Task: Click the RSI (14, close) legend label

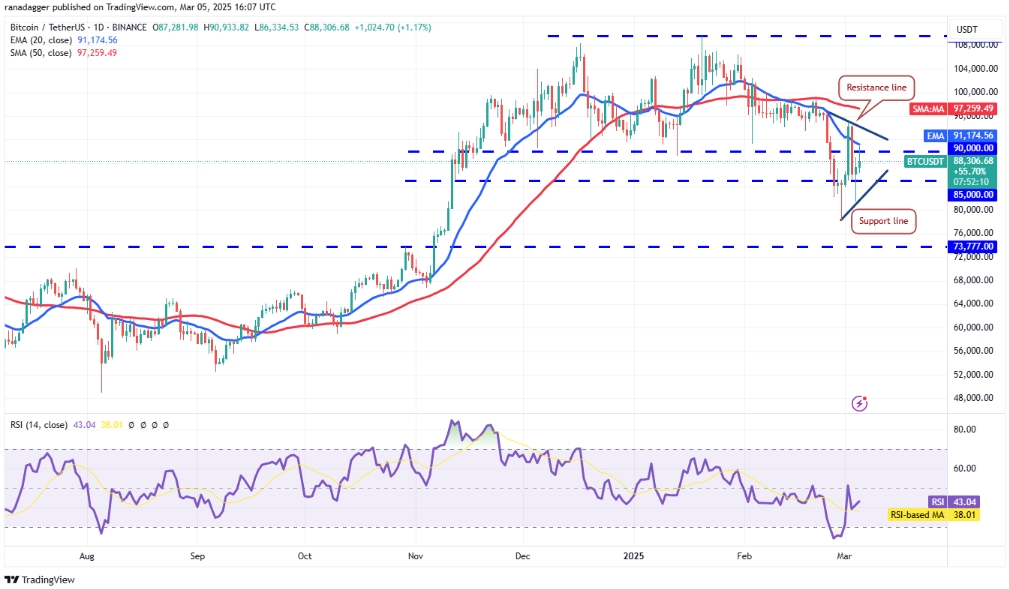Action: point(39,425)
